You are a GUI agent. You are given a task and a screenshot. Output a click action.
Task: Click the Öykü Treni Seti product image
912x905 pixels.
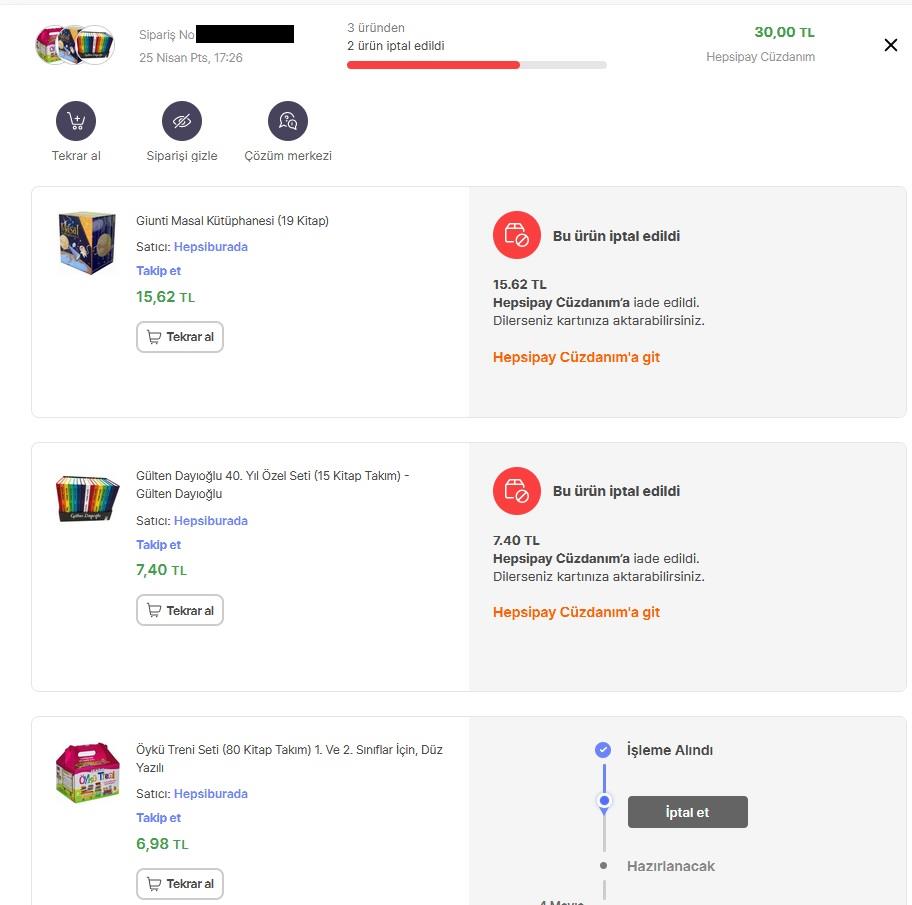tap(87, 772)
